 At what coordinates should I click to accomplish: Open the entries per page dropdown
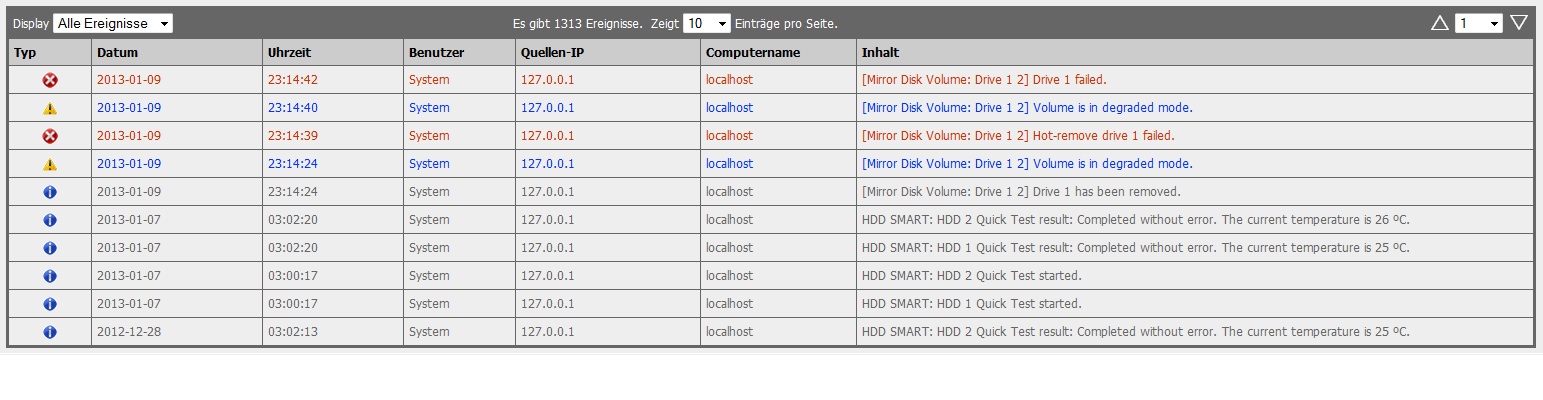[x=706, y=23]
